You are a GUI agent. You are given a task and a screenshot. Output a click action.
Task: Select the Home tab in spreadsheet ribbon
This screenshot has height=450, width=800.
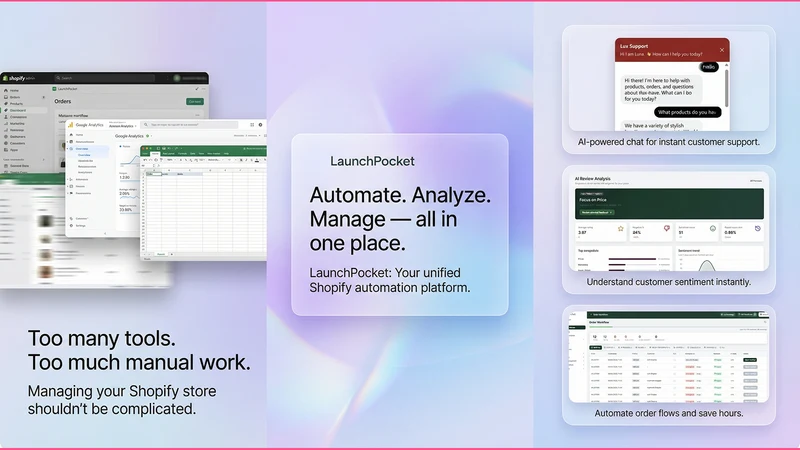pos(155,154)
